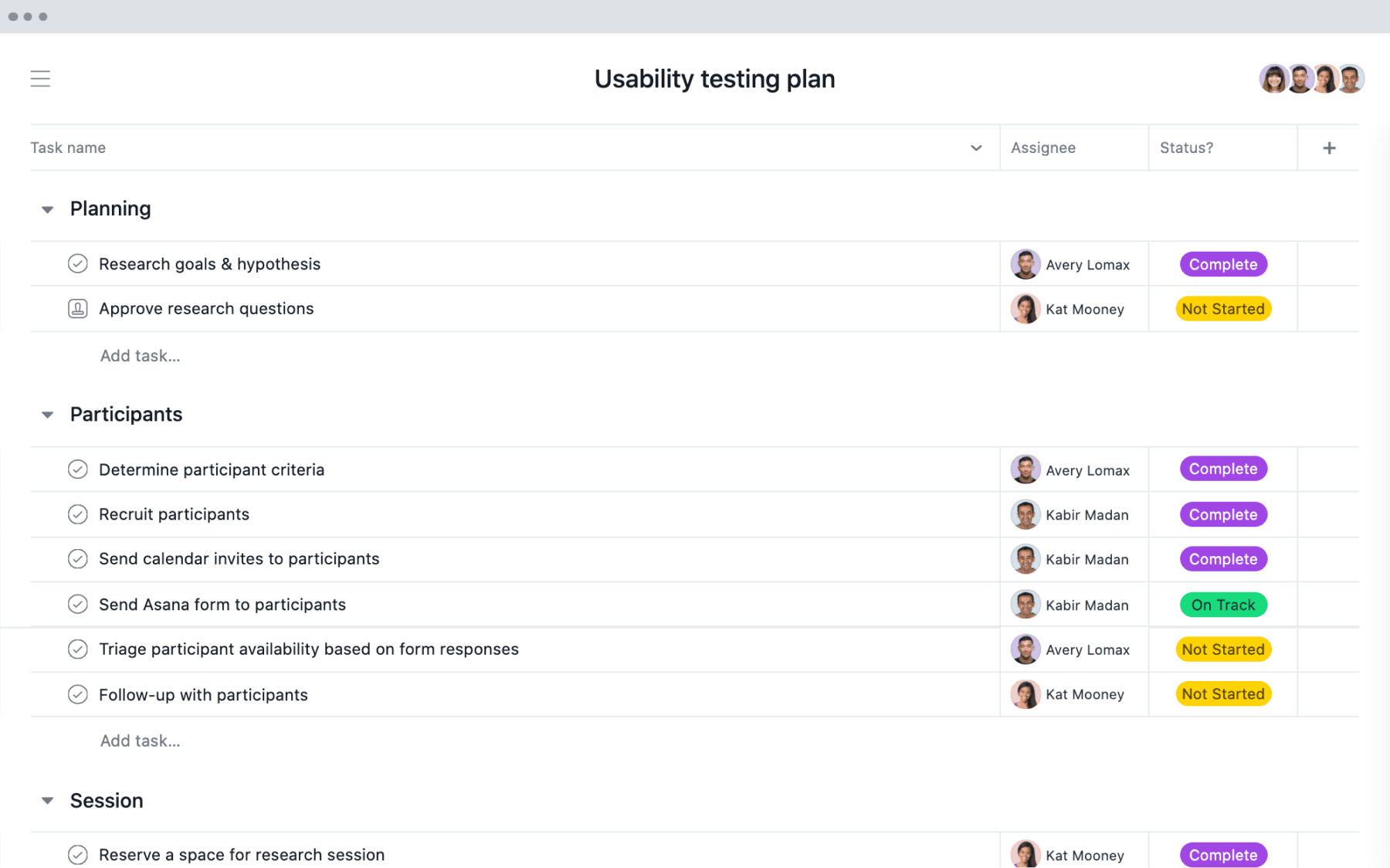Click the approval stamp icon for Approve research questions
1390x868 pixels.
click(x=77, y=309)
